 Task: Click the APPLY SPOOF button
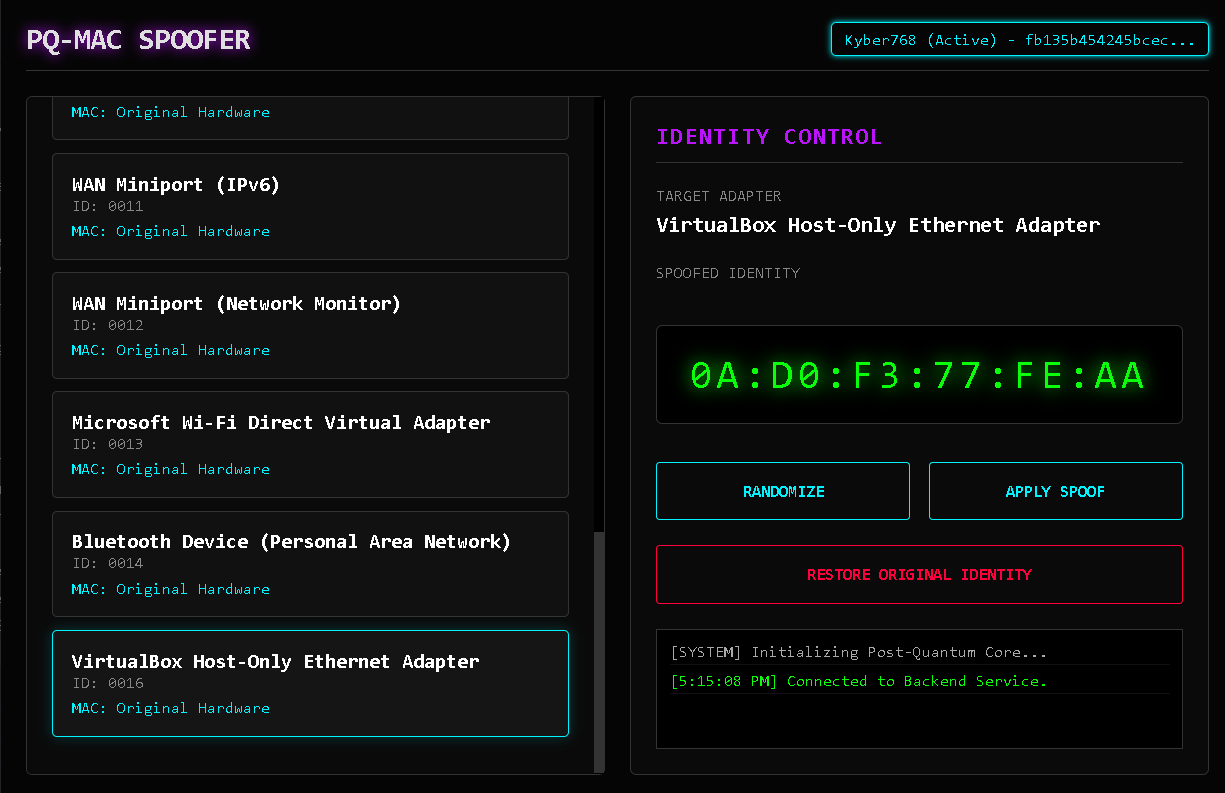click(x=1055, y=491)
